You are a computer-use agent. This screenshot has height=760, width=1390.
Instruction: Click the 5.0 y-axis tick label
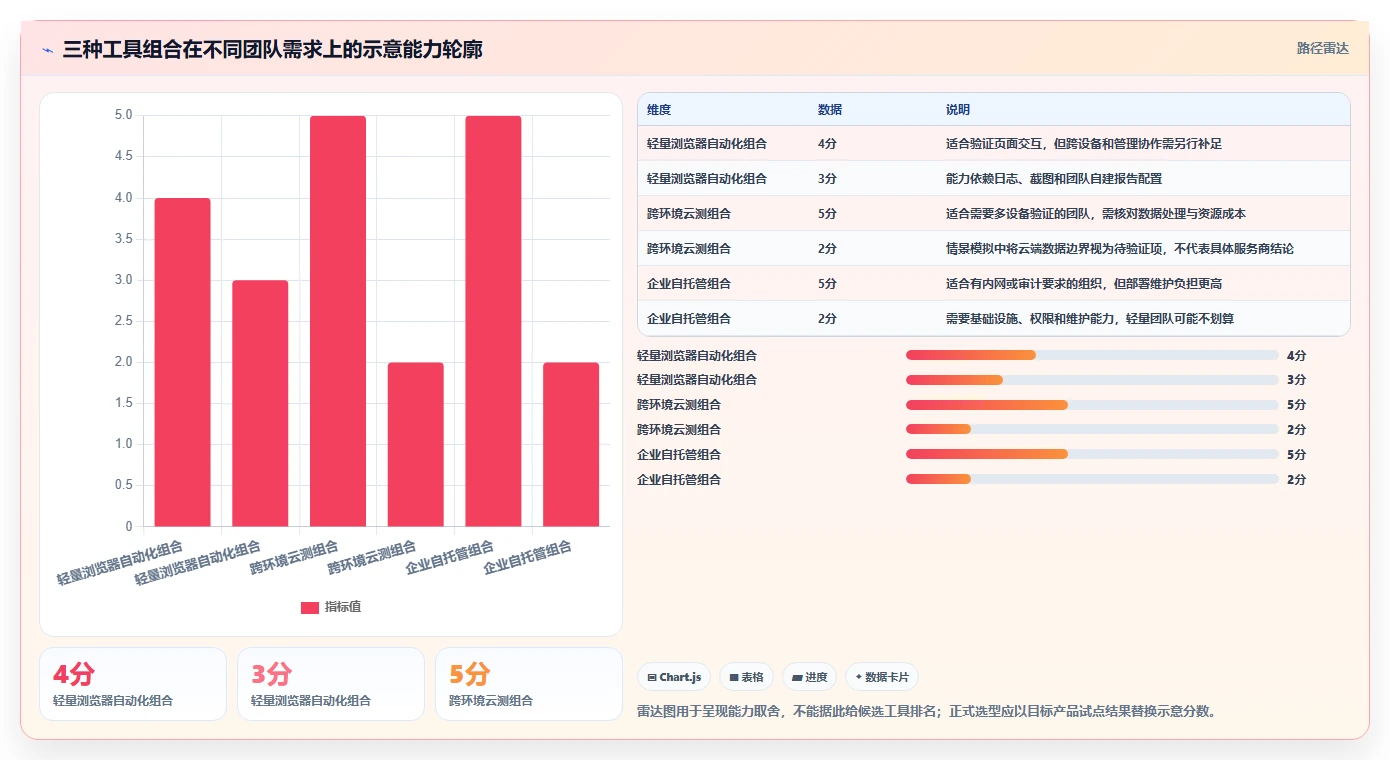point(123,115)
